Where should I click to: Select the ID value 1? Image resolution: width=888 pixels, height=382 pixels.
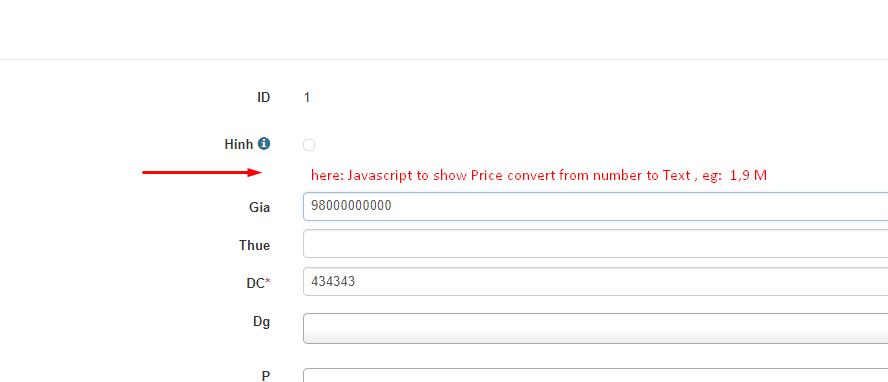[307, 97]
